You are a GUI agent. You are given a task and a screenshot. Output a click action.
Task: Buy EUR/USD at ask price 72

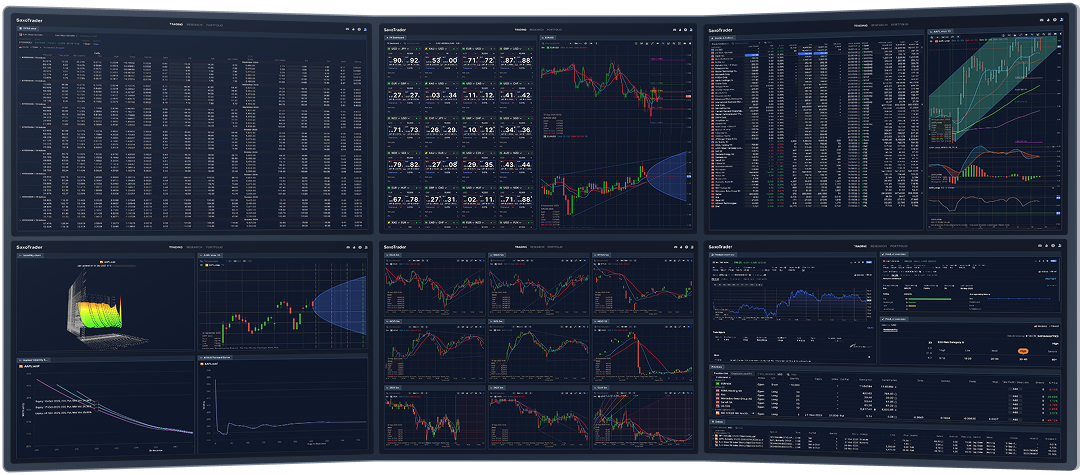click(x=488, y=61)
